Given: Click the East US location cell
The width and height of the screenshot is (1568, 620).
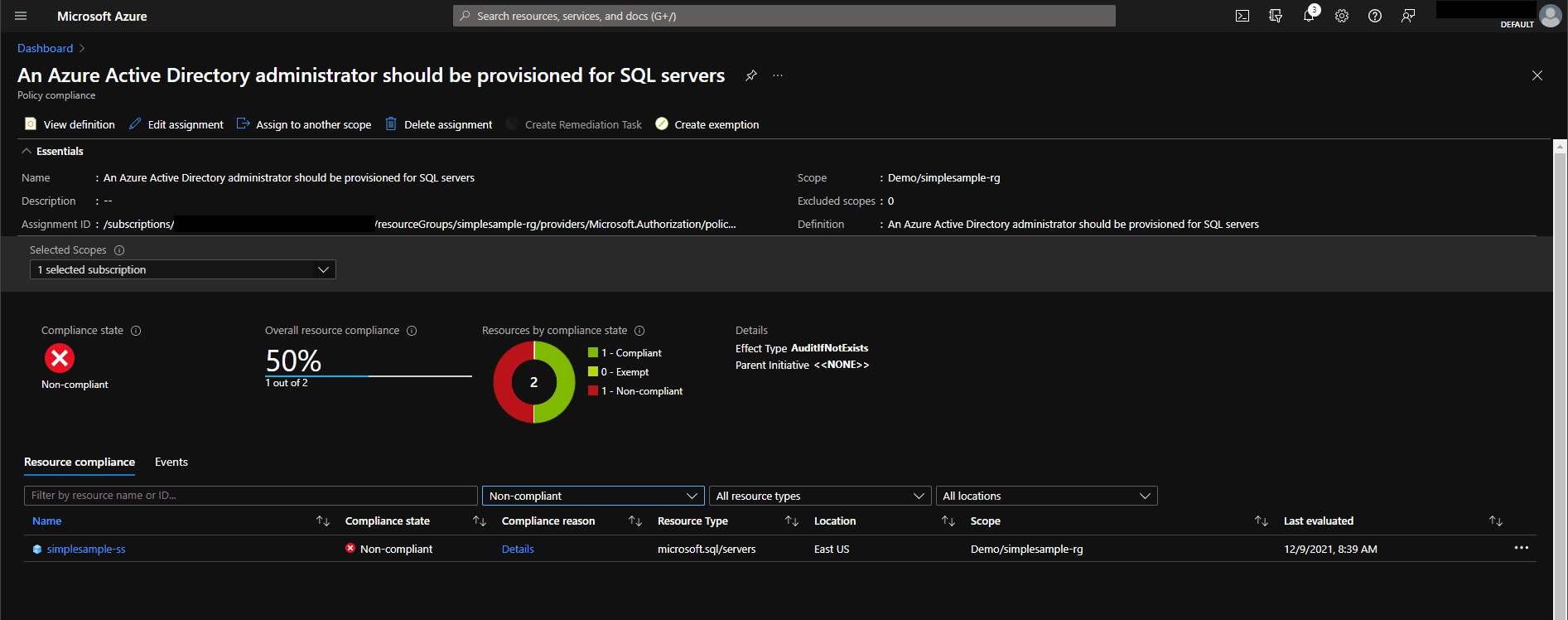Looking at the screenshot, I should 832,550.
